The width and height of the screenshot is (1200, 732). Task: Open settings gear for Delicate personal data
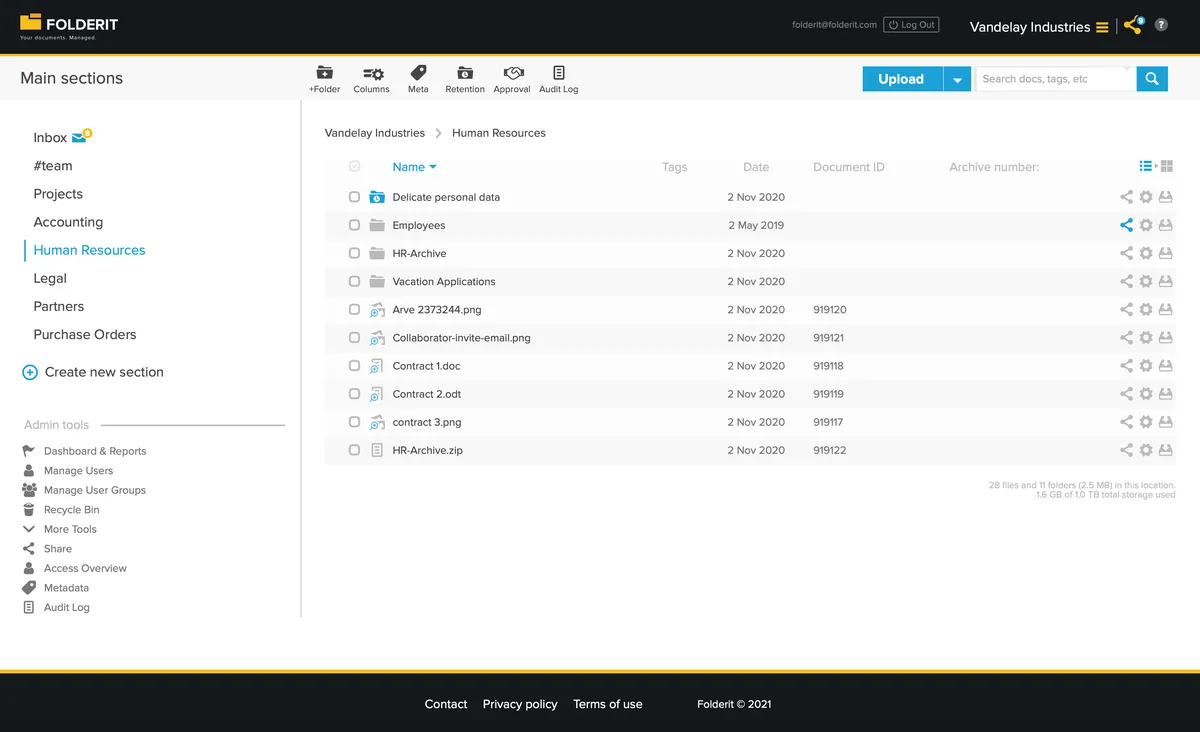pos(1146,197)
